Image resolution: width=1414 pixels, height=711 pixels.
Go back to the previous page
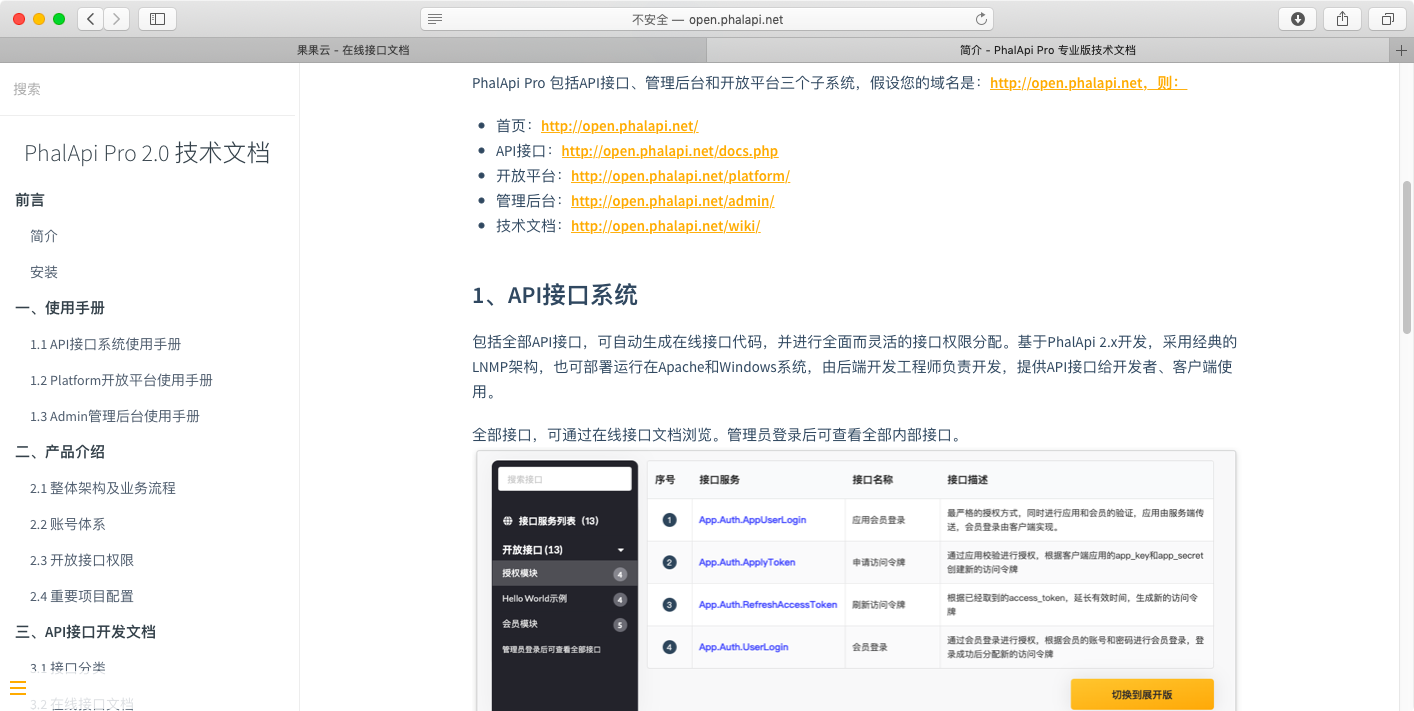point(91,18)
